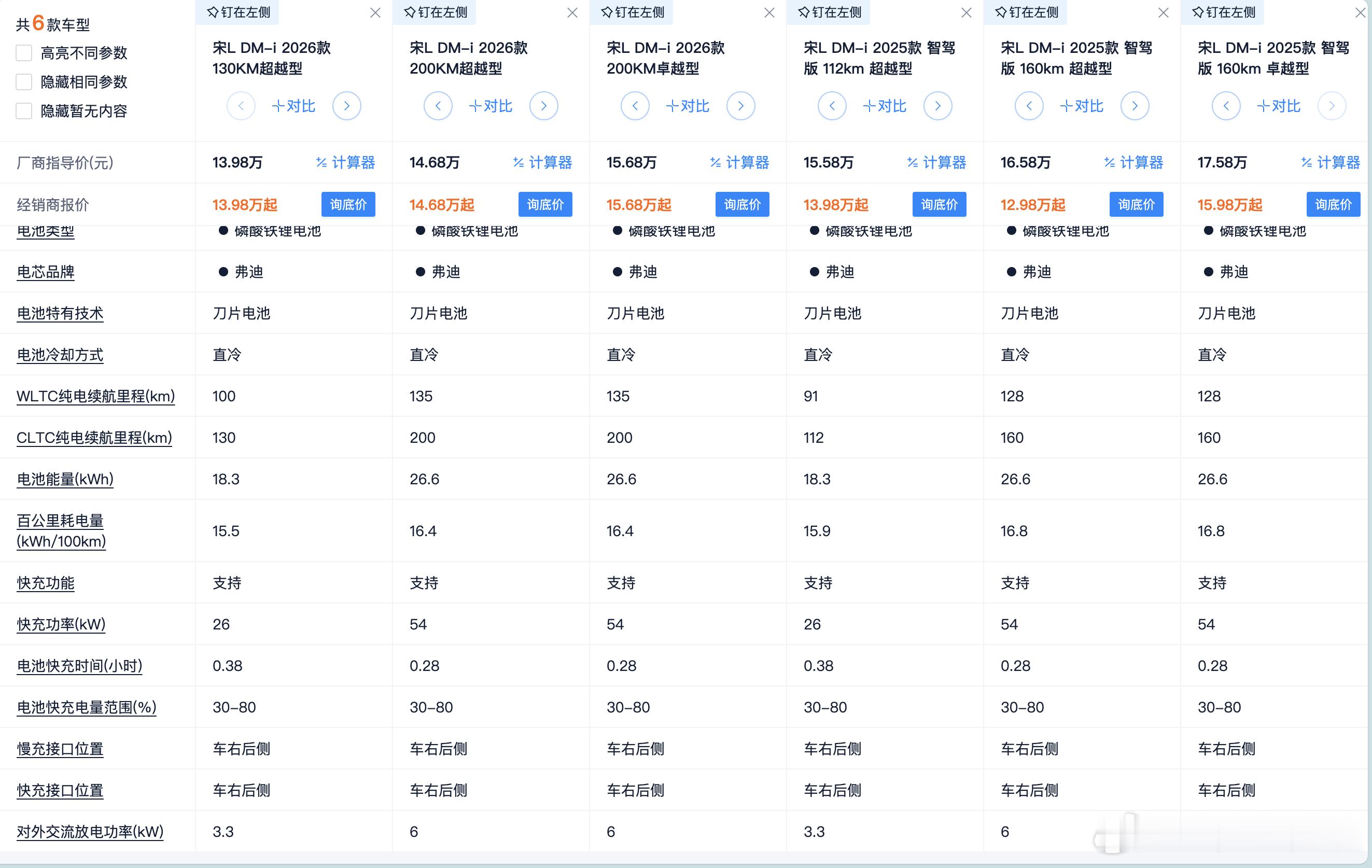Click 询底价 for the 12.98万起 model
The image size is (1372, 868).
click(x=1136, y=205)
